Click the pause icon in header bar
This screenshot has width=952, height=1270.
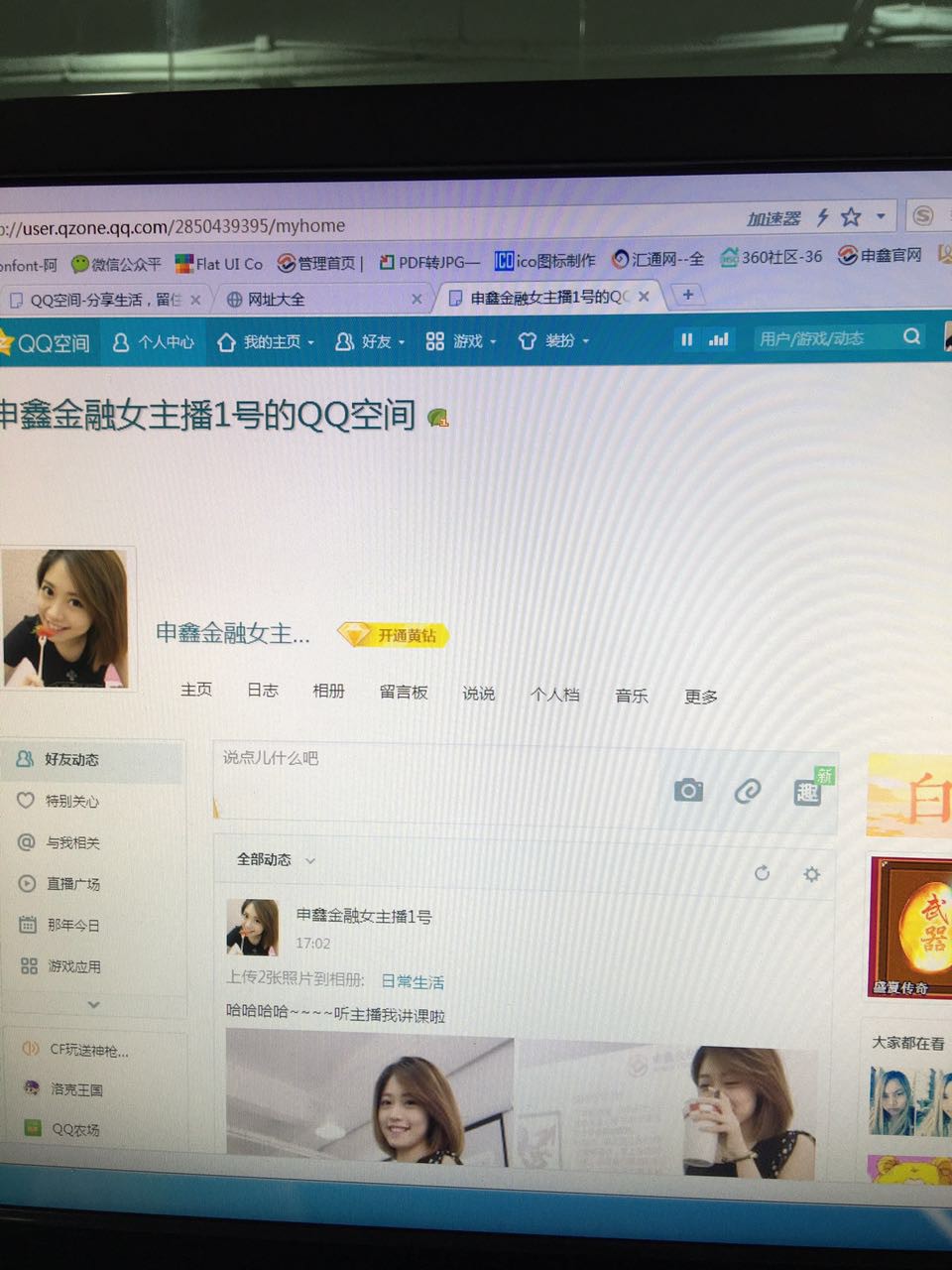[686, 339]
